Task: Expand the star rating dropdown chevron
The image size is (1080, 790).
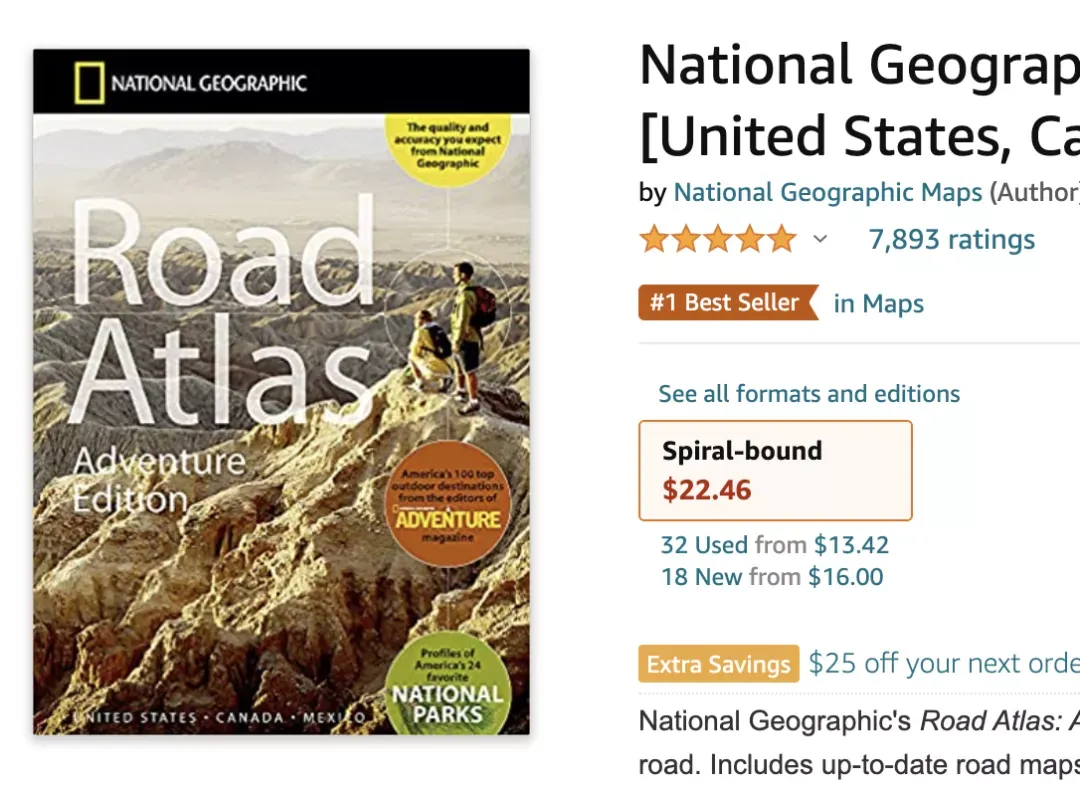Action: pyautogui.click(x=820, y=240)
